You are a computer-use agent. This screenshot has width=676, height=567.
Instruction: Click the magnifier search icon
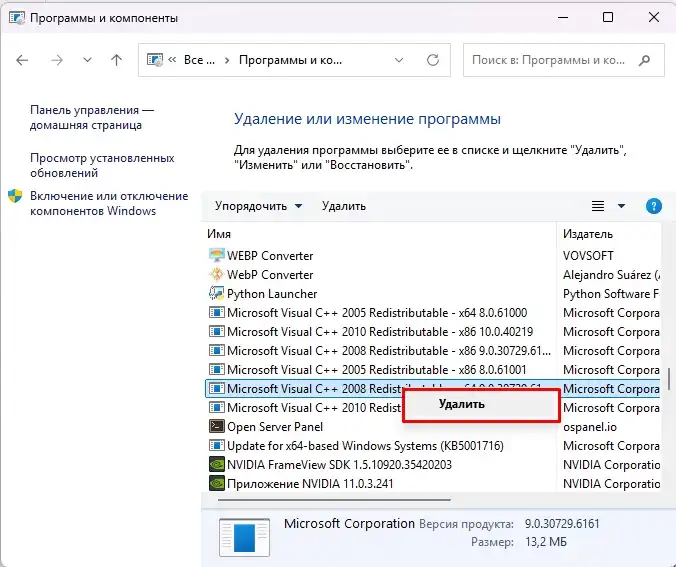point(645,60)
